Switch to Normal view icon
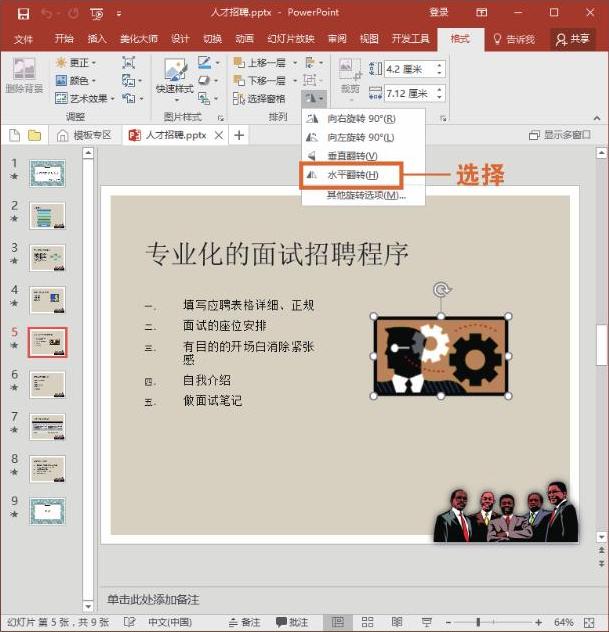 pyautogui.click(x=338, y=622)
